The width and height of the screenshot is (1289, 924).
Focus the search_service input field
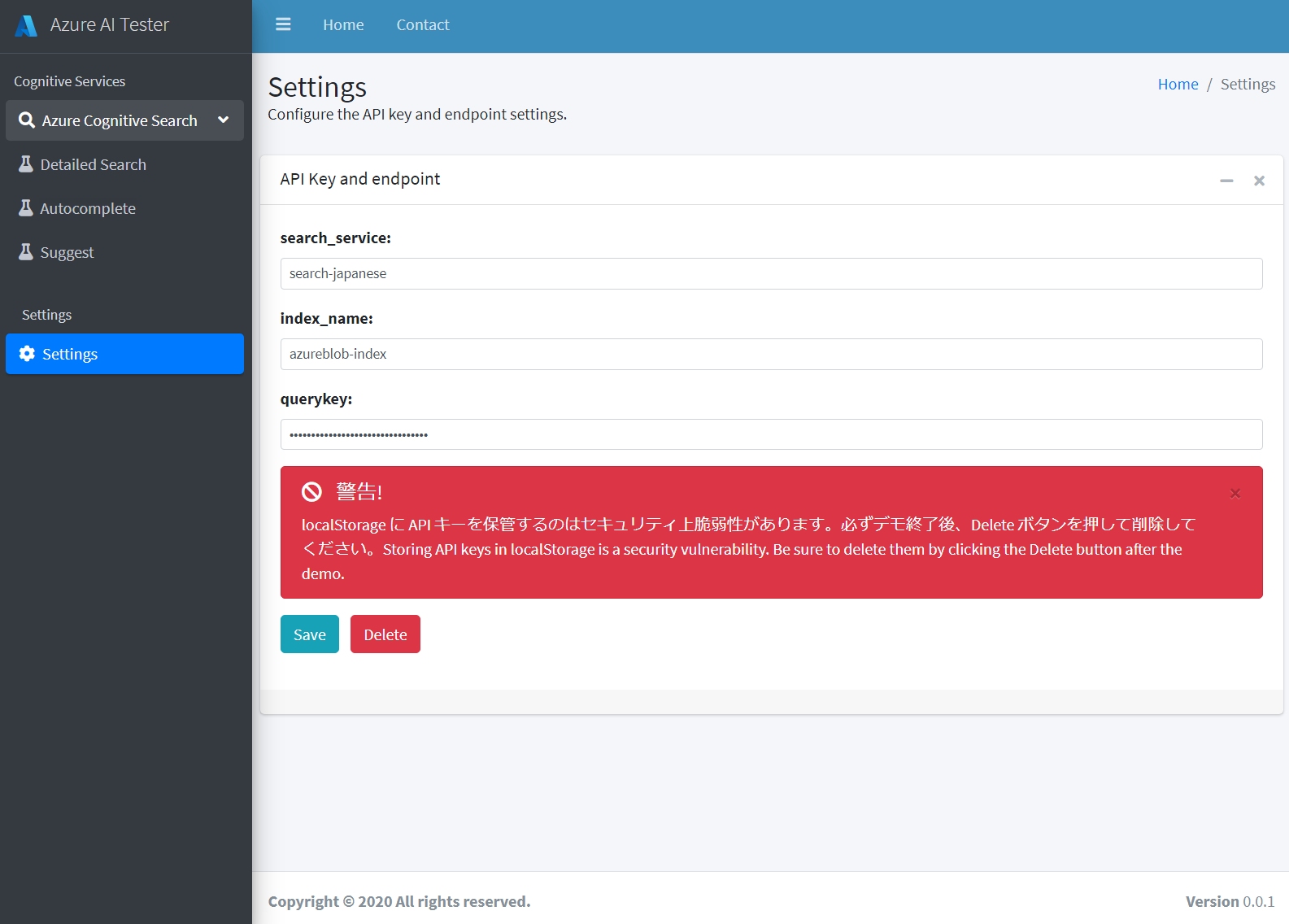[771, 273]
